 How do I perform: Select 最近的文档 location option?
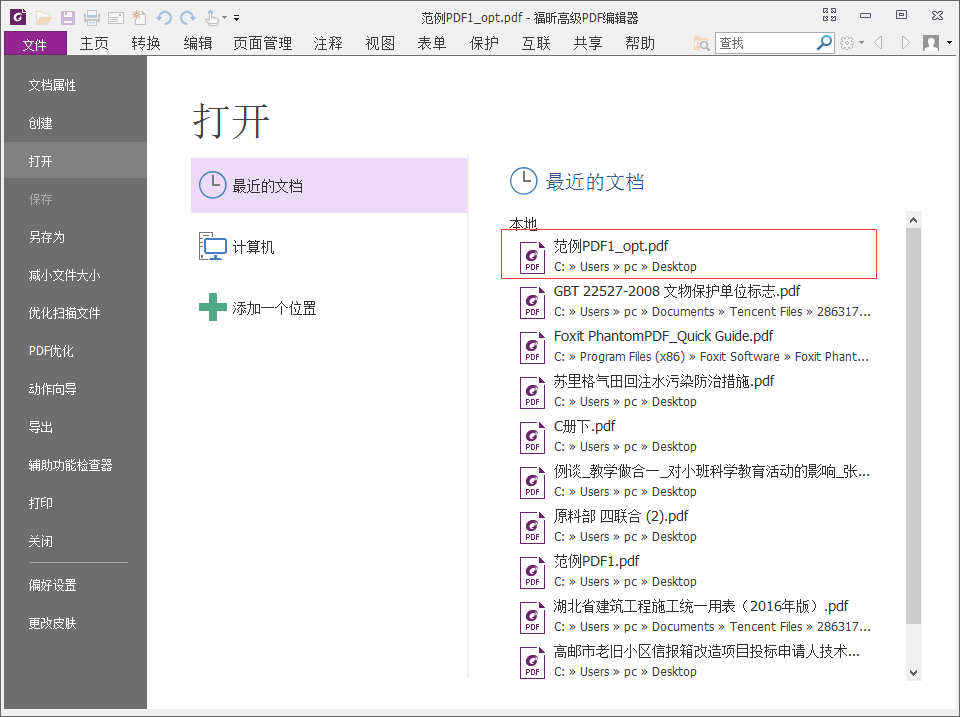click(x=329, y=186)
